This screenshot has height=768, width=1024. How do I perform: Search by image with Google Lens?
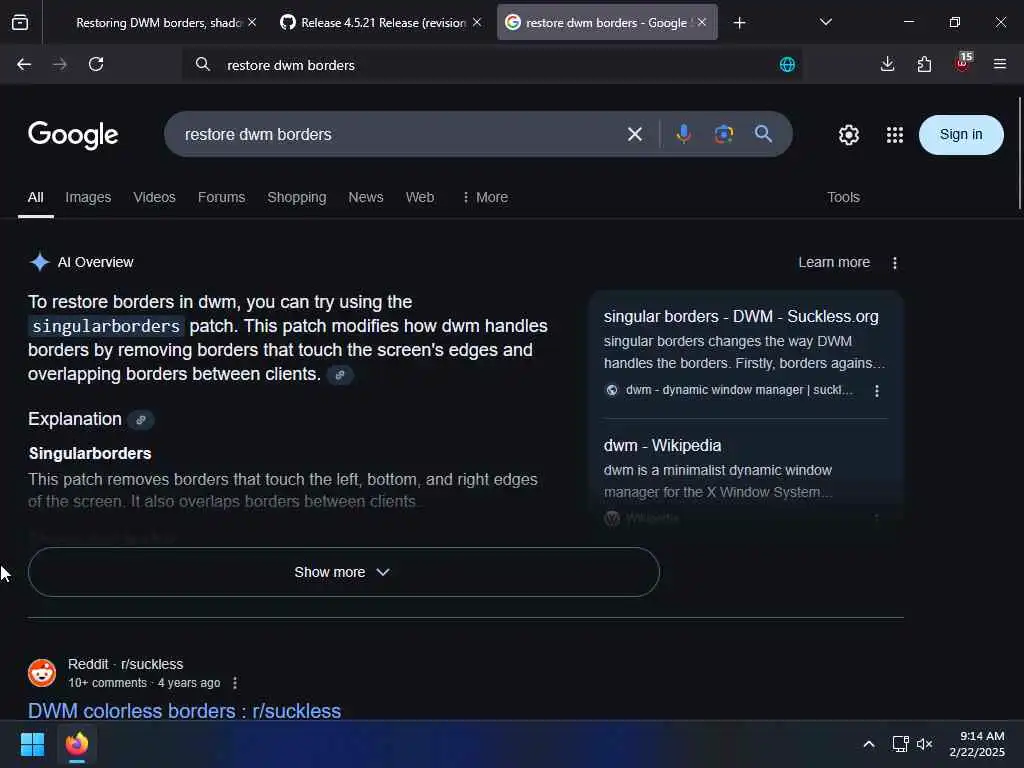724,134
